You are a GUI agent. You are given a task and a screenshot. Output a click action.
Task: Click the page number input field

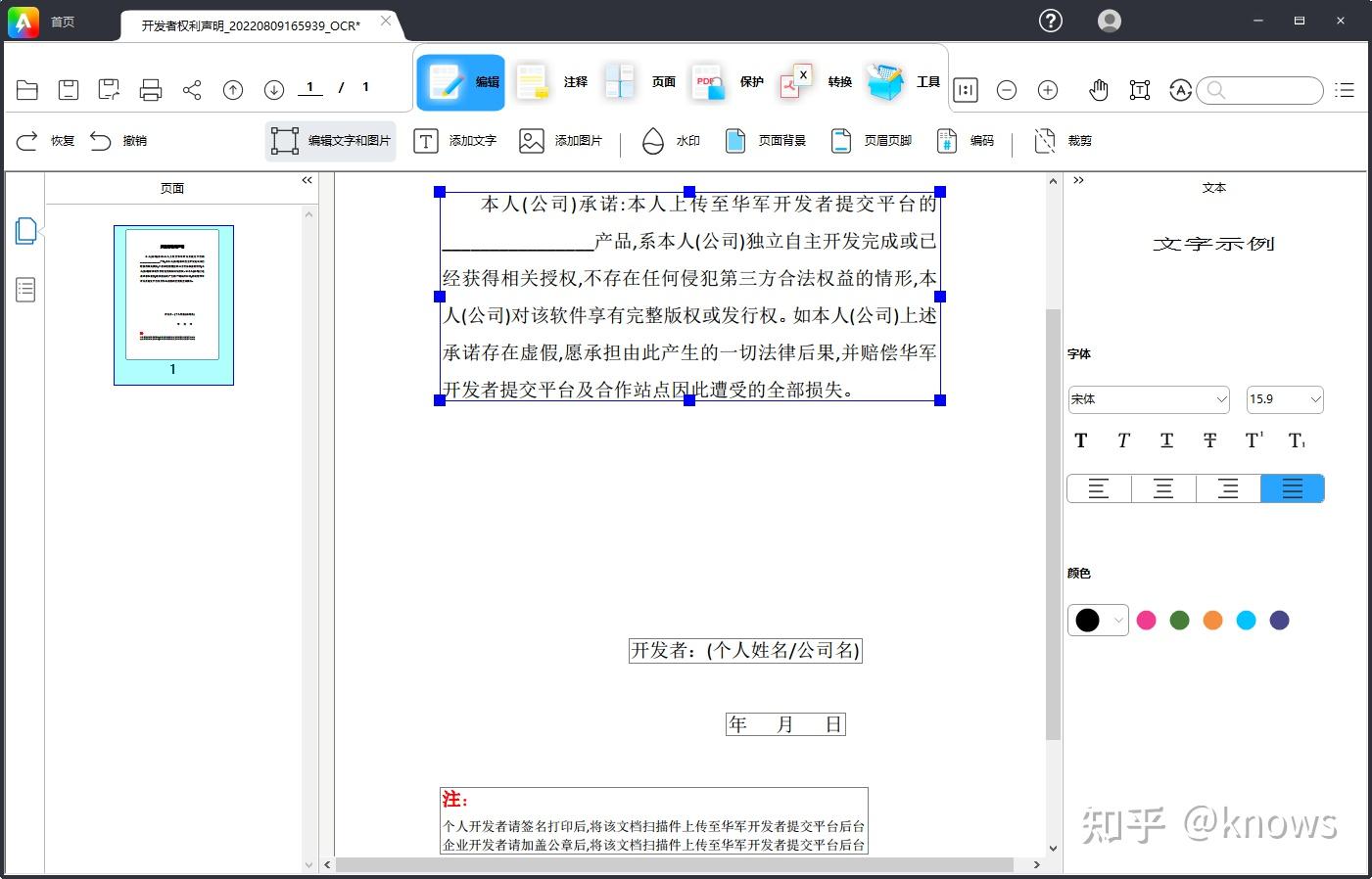[x=310, y=88]
